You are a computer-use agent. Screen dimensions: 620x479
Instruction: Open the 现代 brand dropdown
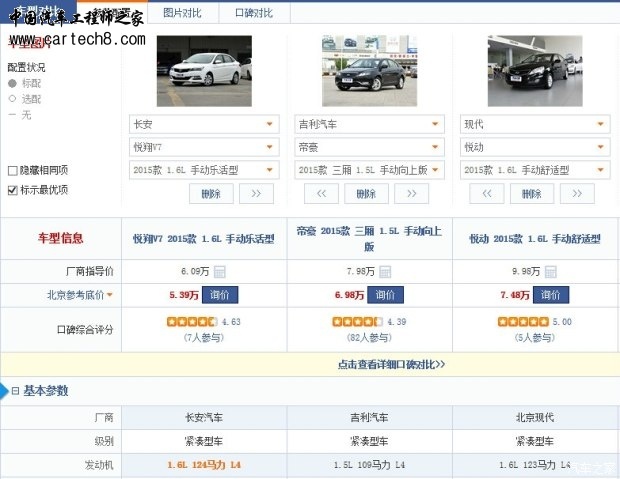pyautogui.click(x=535, y=124)
